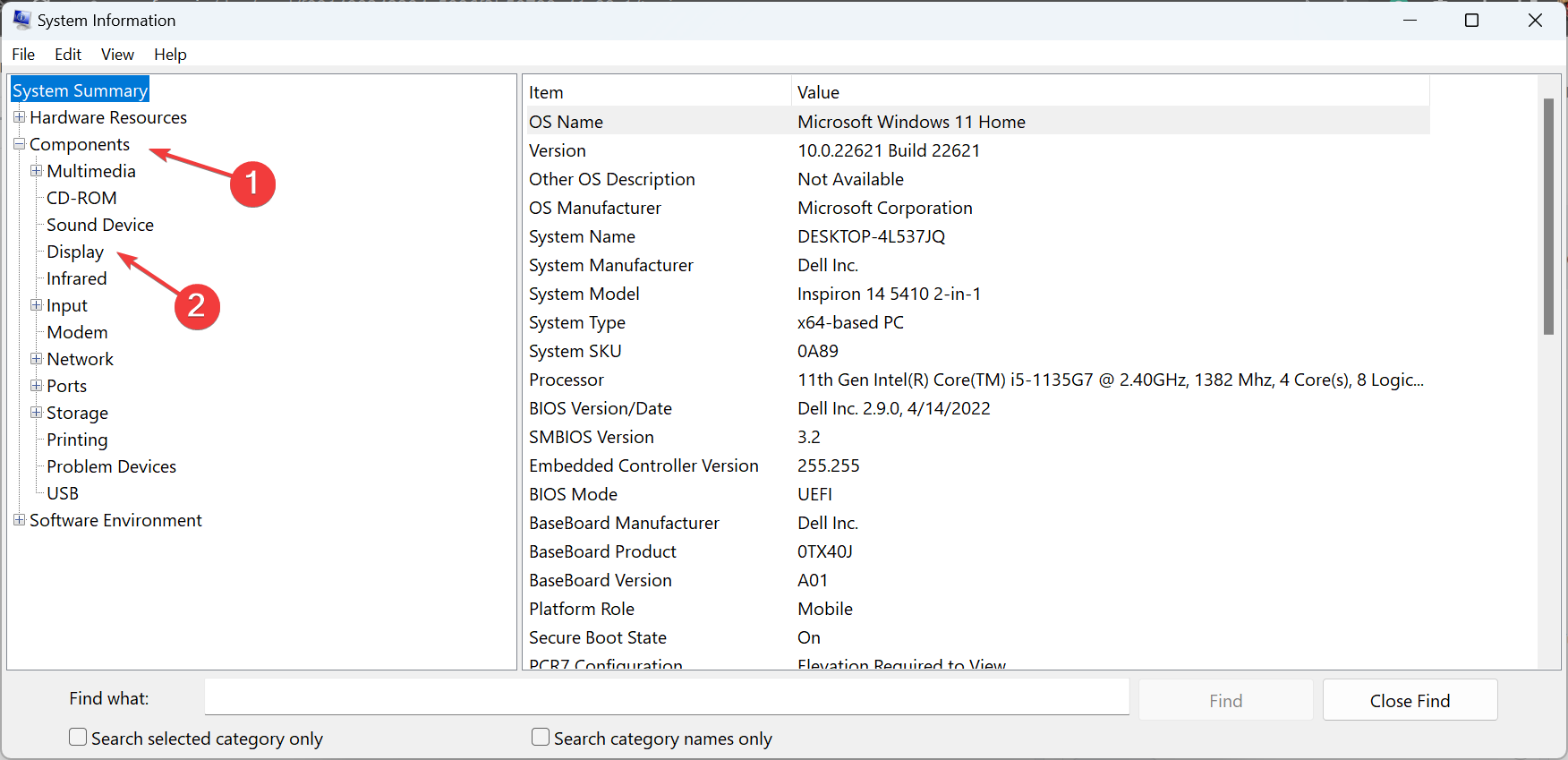This screenshot has width=1568, height=760.
Task: Select the System Name row
Action: [x=978, y=236]
